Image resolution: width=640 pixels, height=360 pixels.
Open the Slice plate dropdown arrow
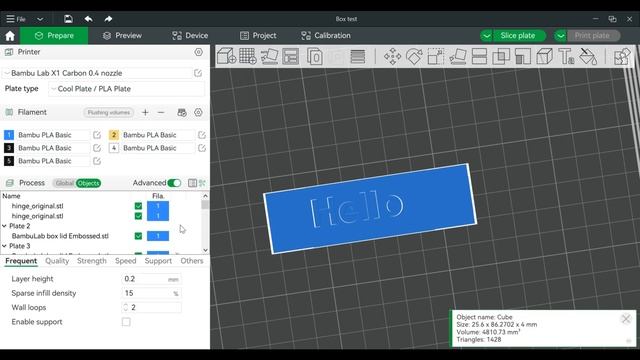[487, 36]
